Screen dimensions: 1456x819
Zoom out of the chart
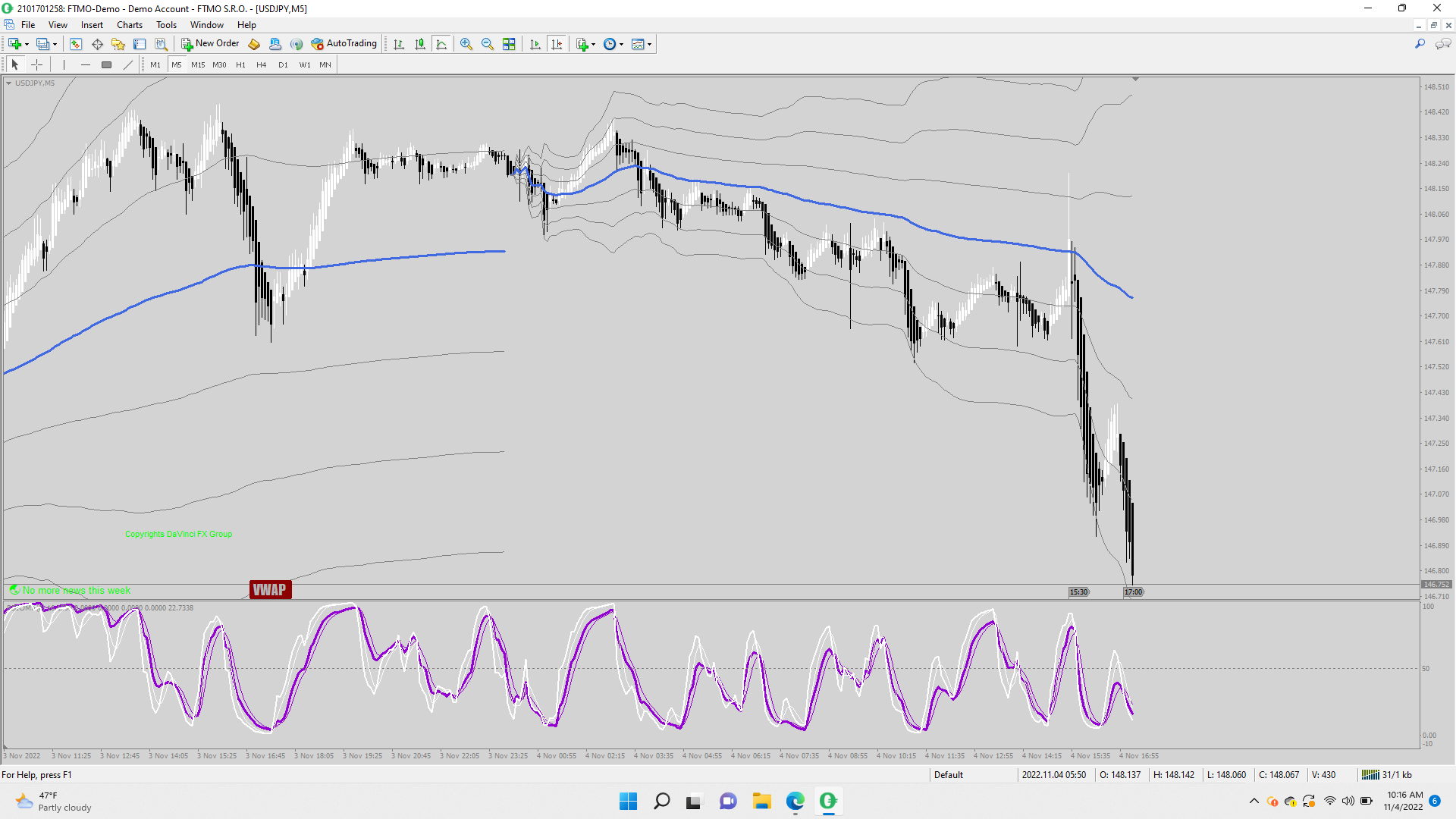[x=488, y=44]
